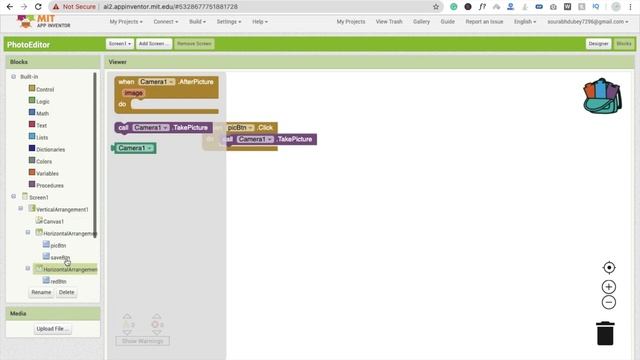640x360 pixels.
Task: Switch to the Blocks view
Action: pos(623,44)
